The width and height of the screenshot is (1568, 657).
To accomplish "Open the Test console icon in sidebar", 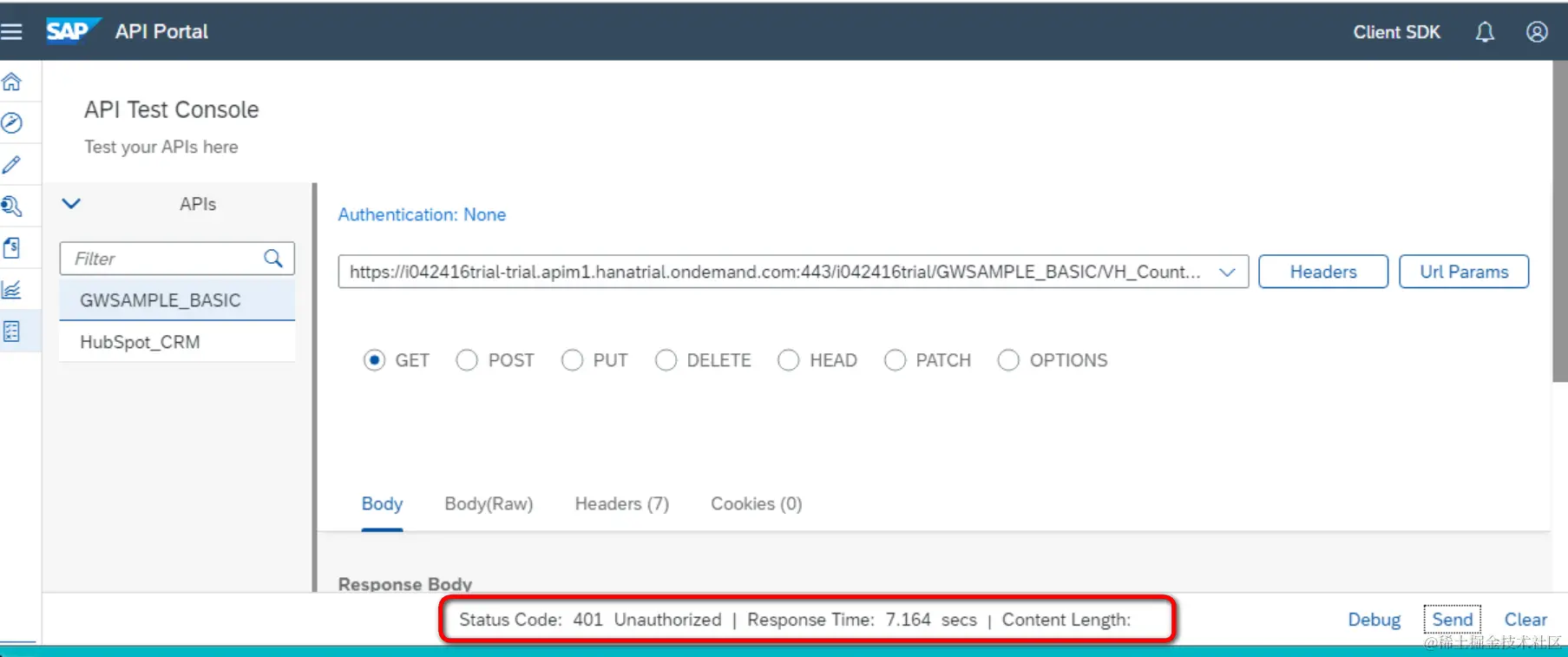I will (x=11, y=332).
